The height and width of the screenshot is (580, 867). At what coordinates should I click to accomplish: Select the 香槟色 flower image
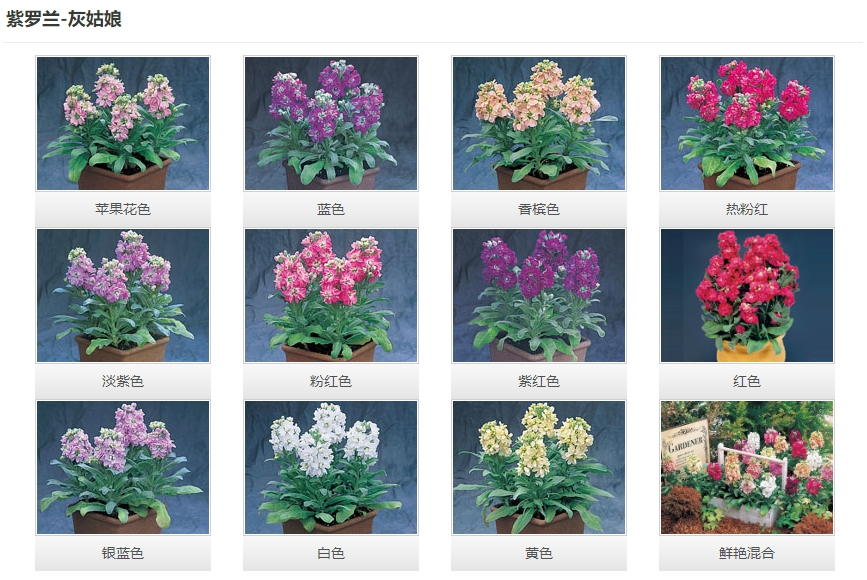[539, 123]
